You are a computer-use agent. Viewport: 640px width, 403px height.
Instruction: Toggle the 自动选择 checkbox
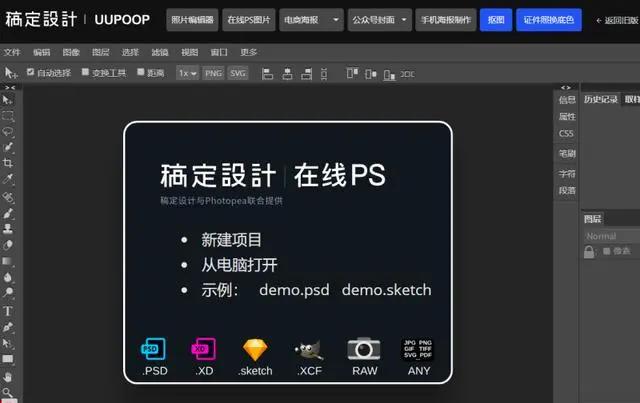30,72
